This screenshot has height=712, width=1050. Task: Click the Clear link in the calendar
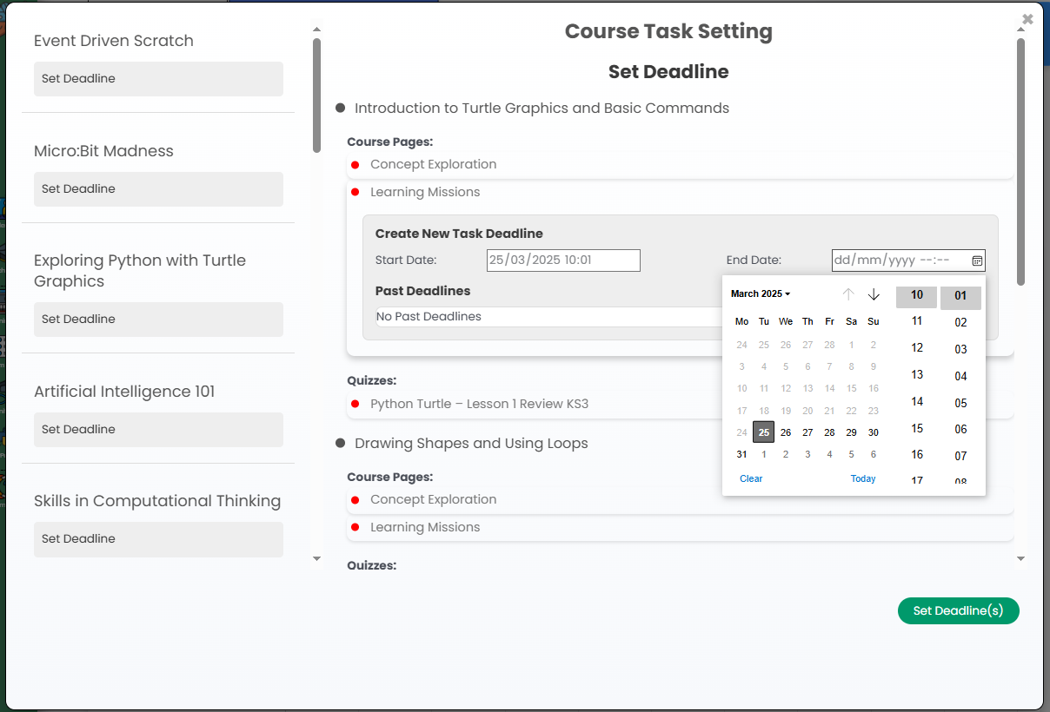click(751, 479)
